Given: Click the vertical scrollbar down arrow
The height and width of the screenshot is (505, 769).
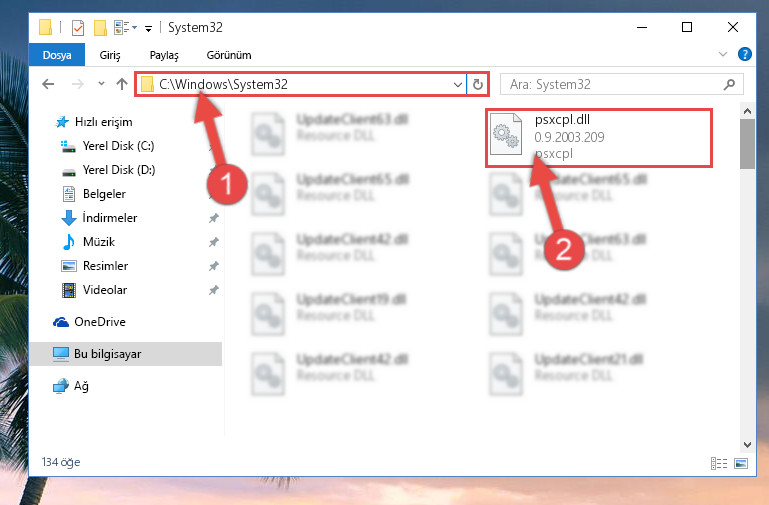Looking at the screenshot, I should click(x=747, y=445).
